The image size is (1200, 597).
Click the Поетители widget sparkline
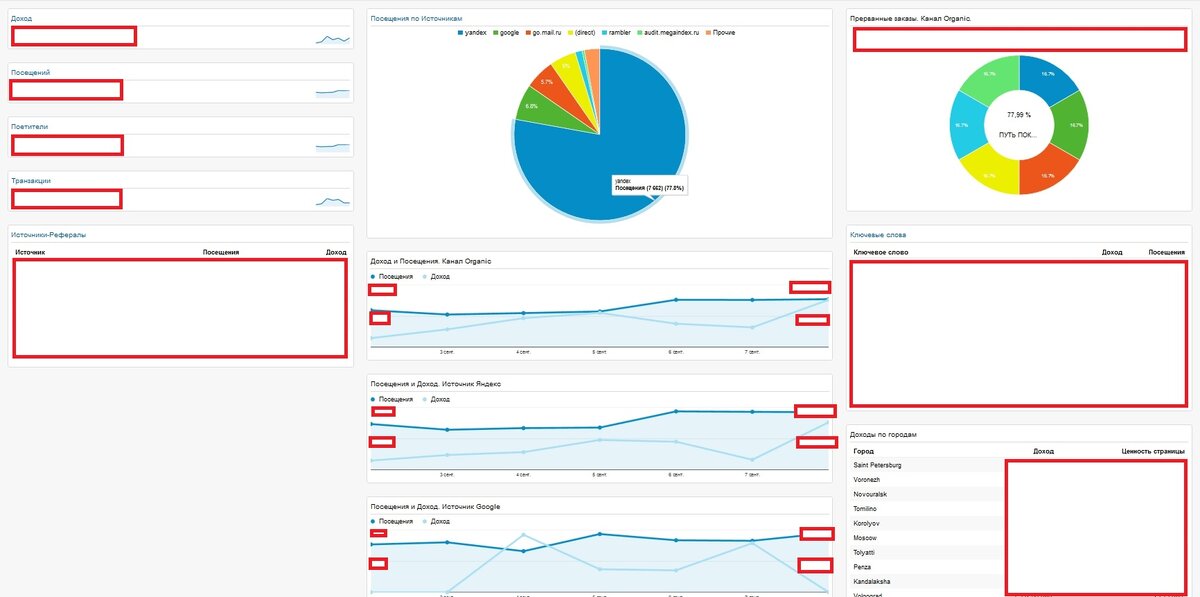tap(333, 146)
